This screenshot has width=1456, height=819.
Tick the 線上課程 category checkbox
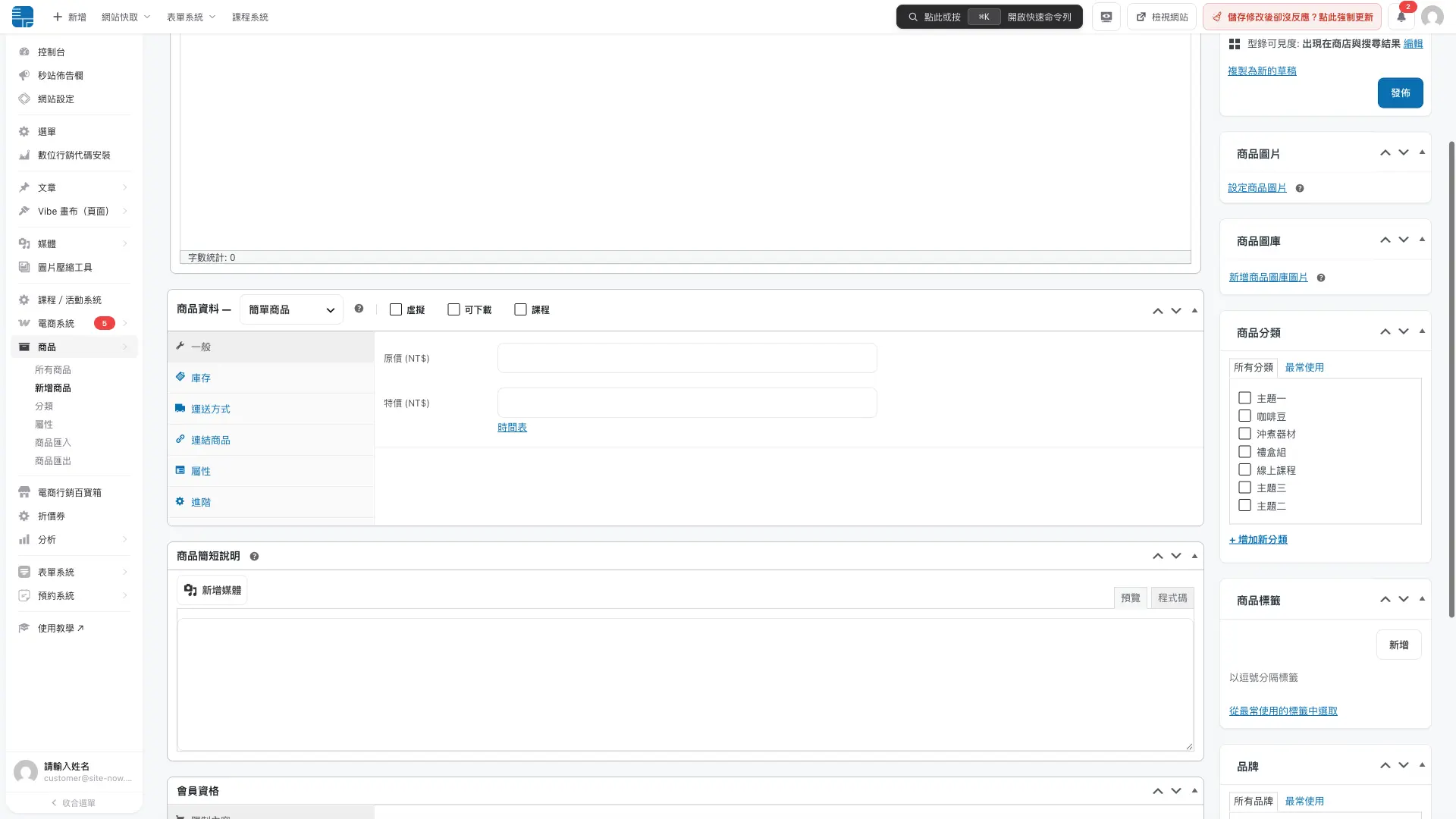click(1244, 469)
